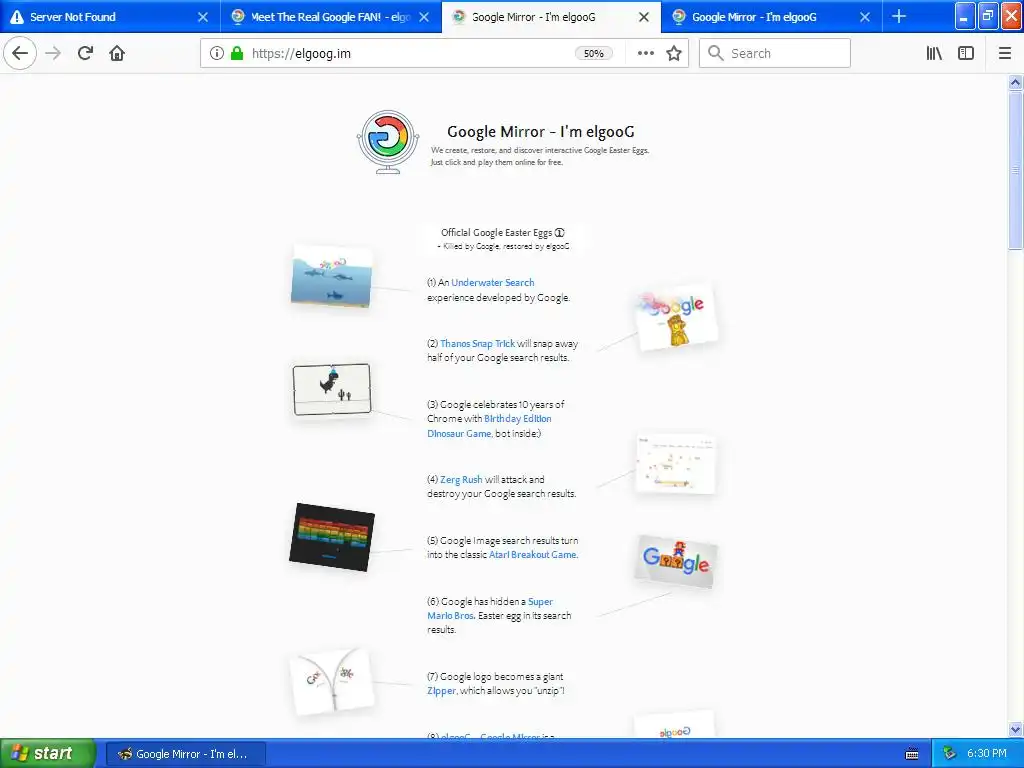Click the Zerg Rush search results thumbnail

(x=675, y=464)
